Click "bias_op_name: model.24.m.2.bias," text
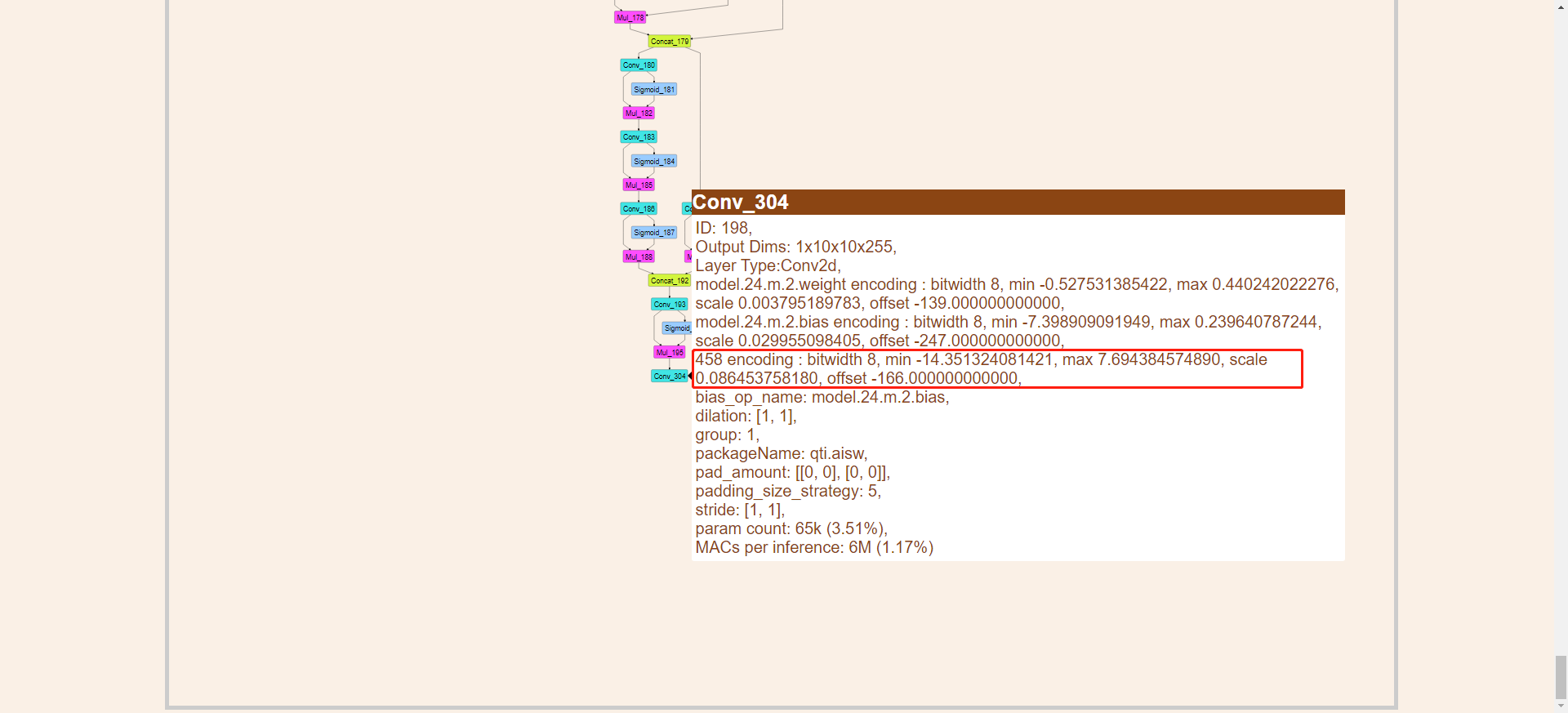The image size is (1568, 713). (822, 397)
